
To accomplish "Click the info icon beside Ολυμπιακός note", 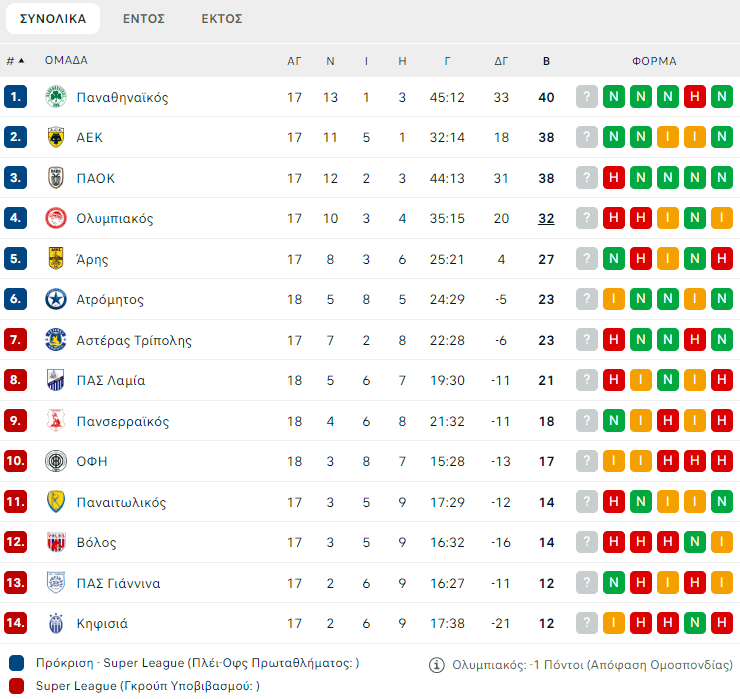I will pyautogui.click(x=436, y=664).
